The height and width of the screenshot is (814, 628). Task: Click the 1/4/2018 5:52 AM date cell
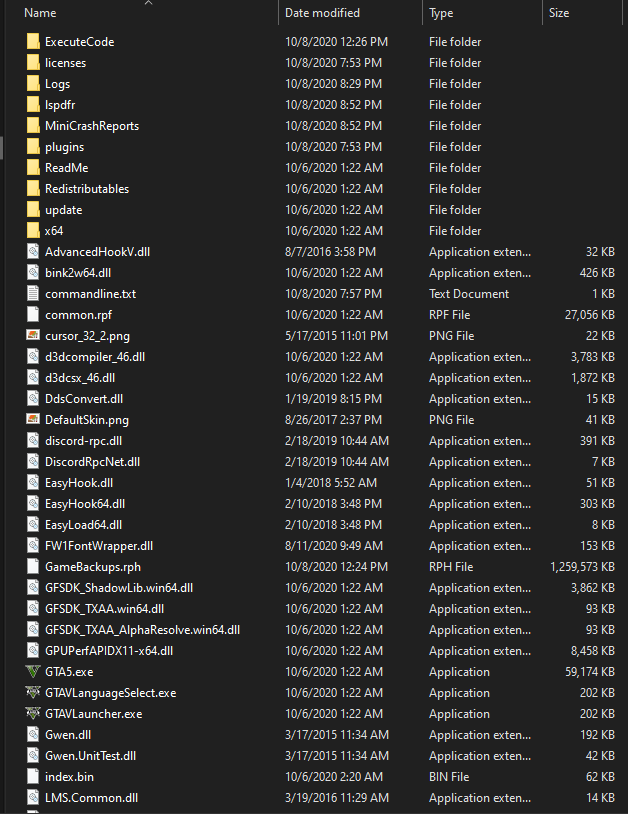(x=331, y=483)
